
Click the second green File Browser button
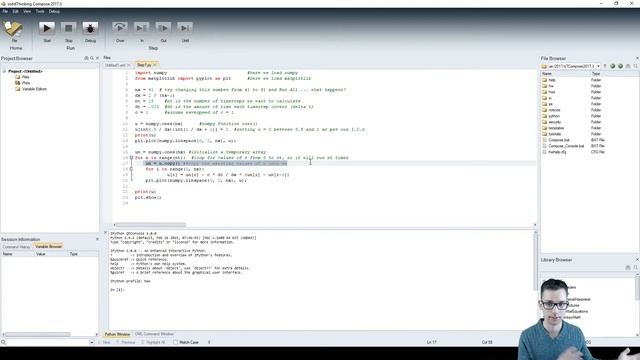(x=620, y=66)
